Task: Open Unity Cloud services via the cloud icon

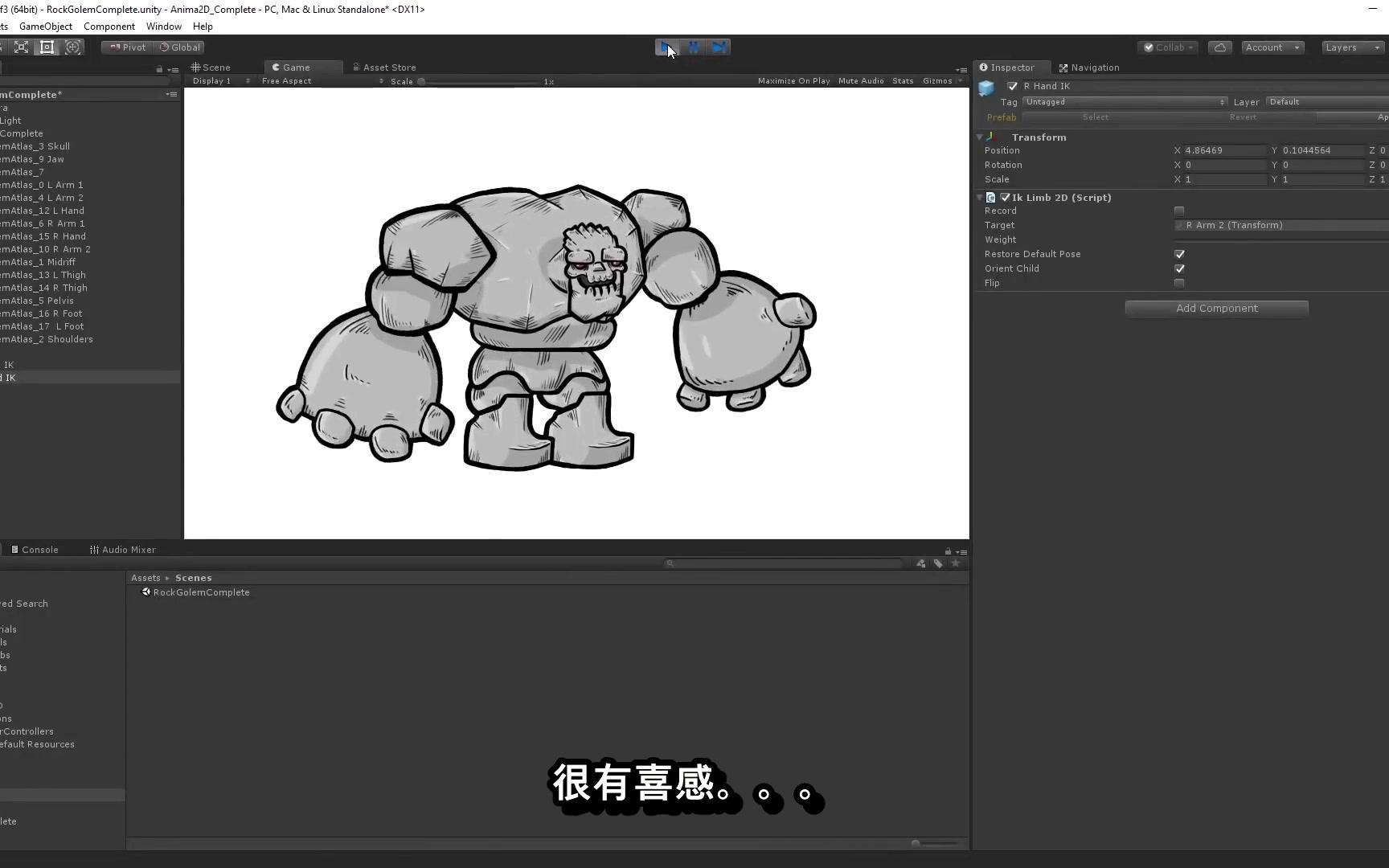Action: click(1219, 47)
